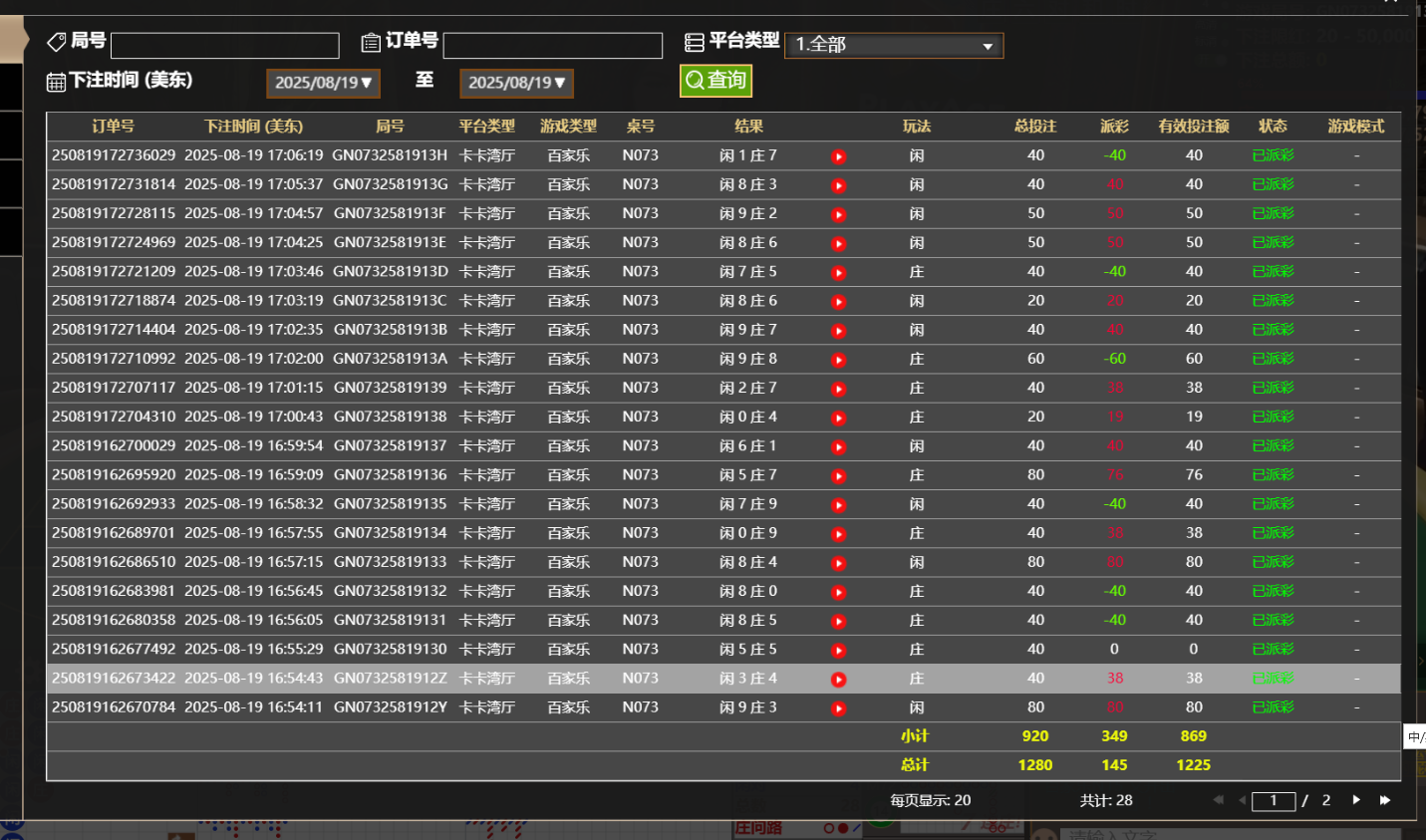Image resolution: width=1426 pixels, height=840 pixels.
Task: Go to next page arrow
Action: tap(1356, 800)
